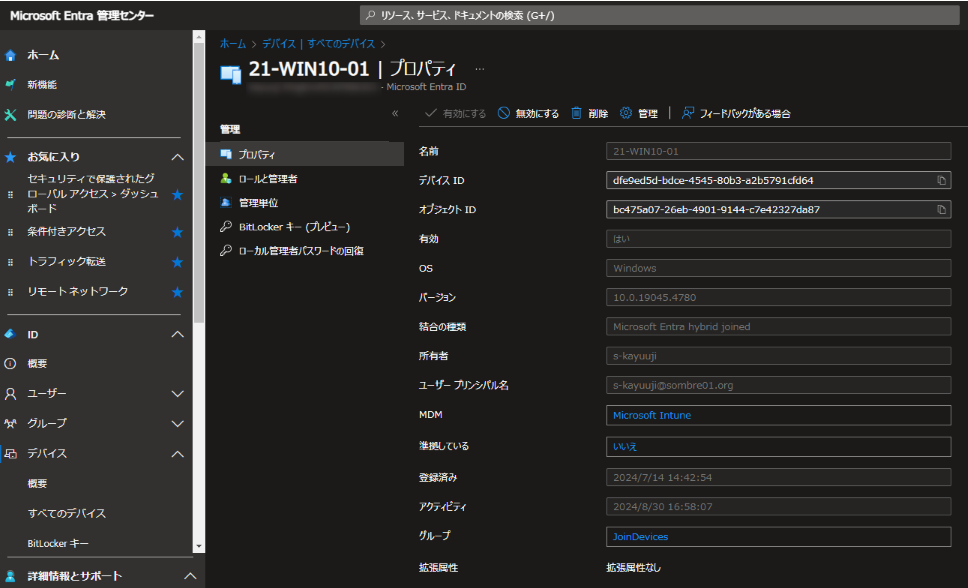This screenshot has height=588, width=968.
Task: Click the 管理 gear icon in toolbar
Action: [x=627, y=113]
